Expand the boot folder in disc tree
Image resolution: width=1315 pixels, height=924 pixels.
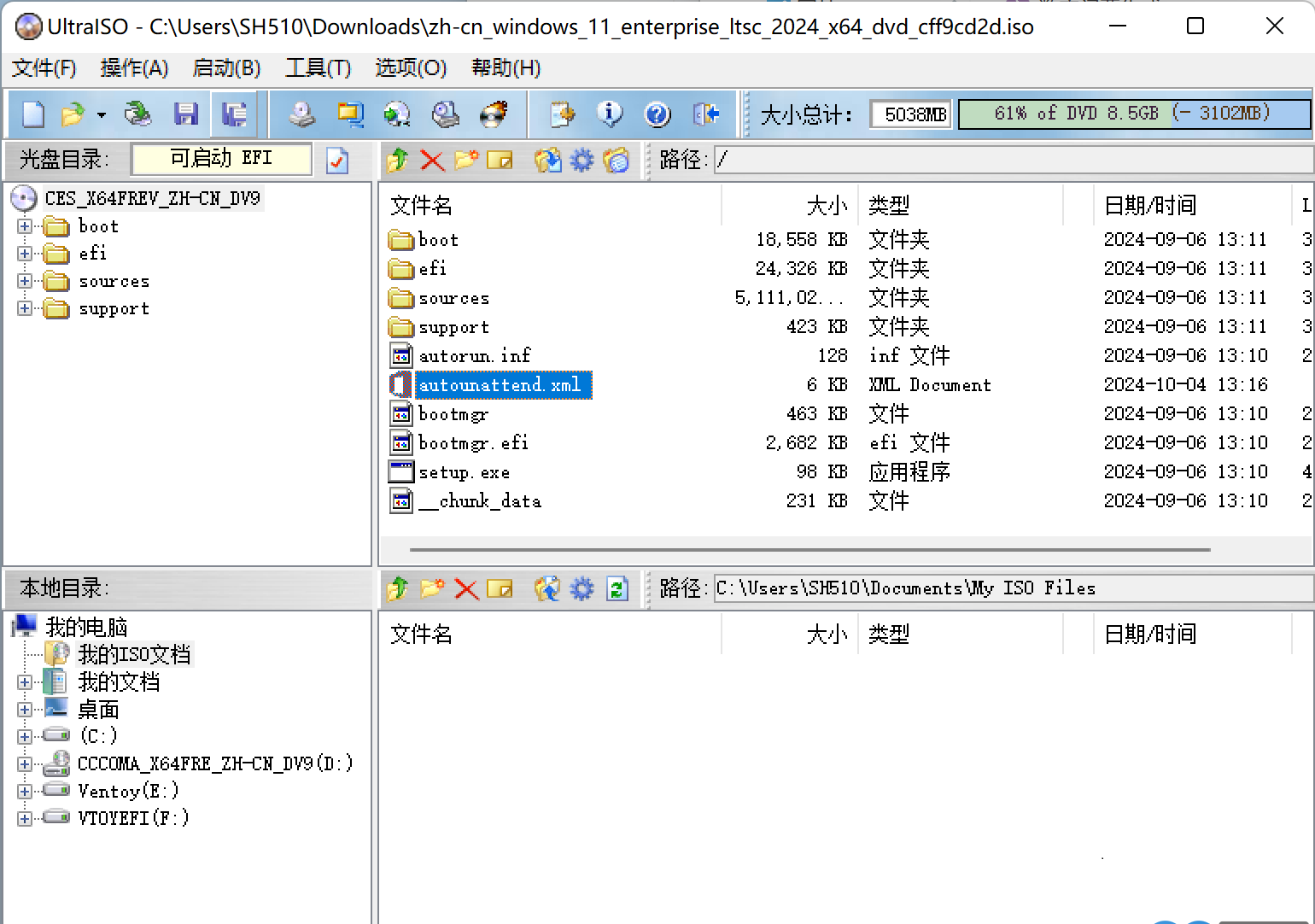click(25, 226)
